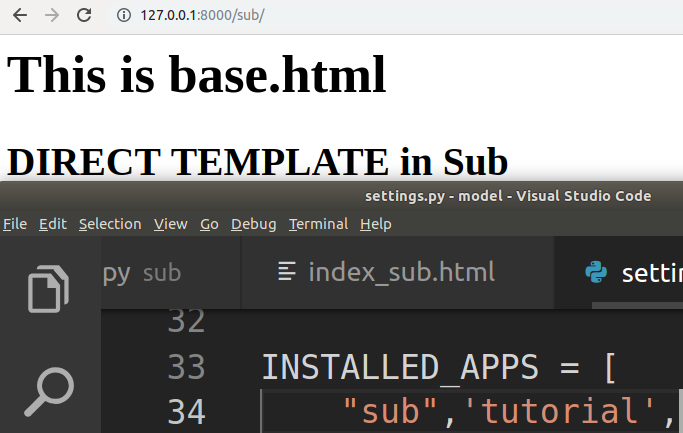Screen dimensions: 683x433
Task: Go back in the browser
Action: pos(20,15)
